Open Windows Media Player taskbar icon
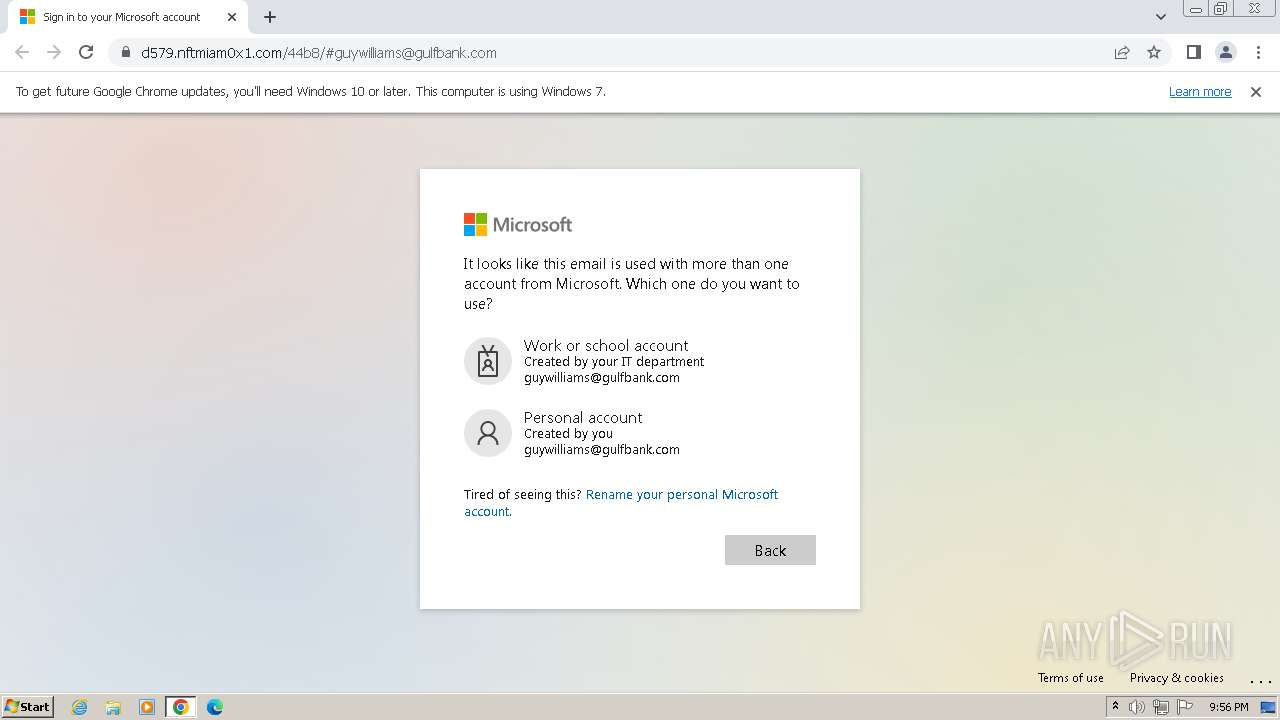Image resolution: width=1280 pixels, height=720 pixels. tap(147, 707)
